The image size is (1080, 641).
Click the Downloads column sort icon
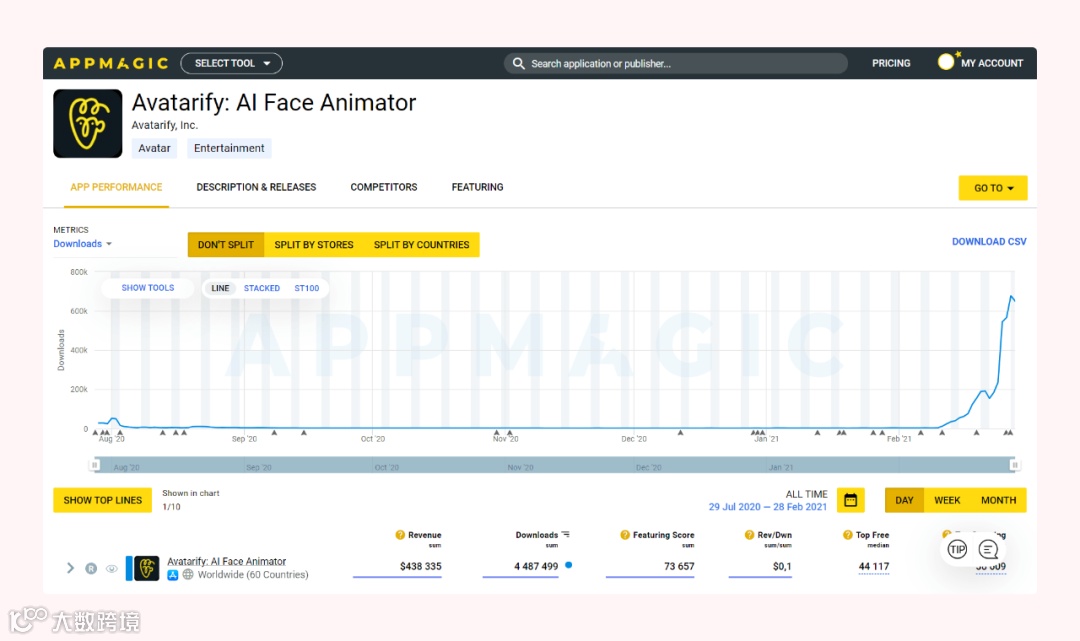pyautogui.click(x=566, y=534)
